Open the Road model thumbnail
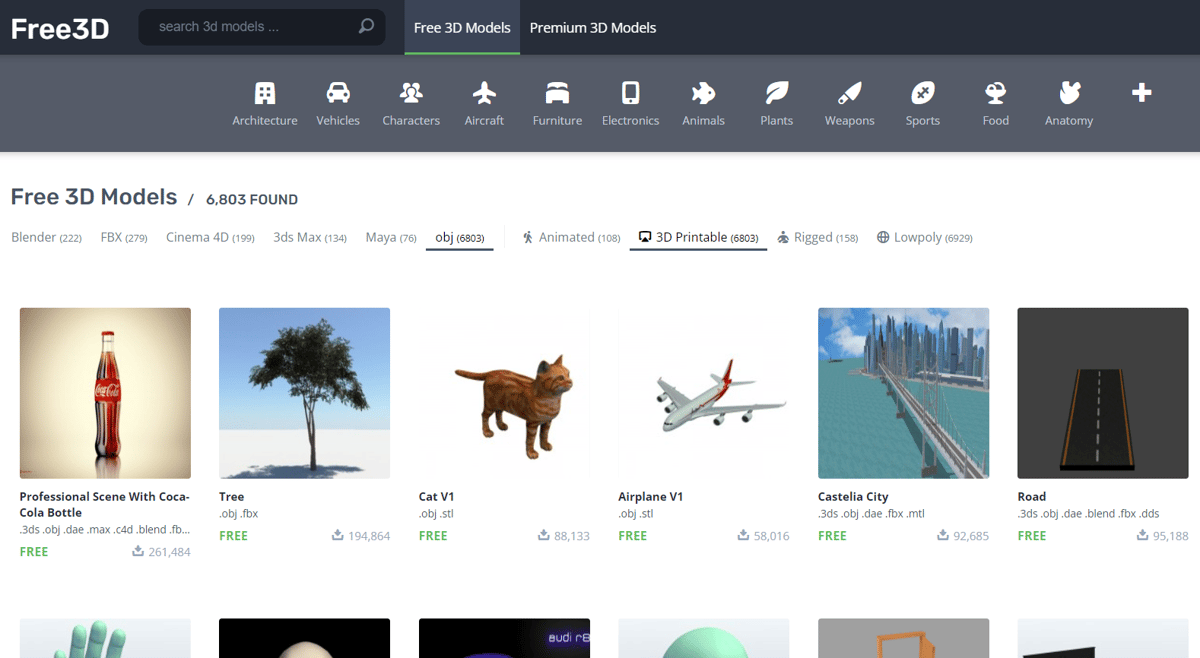The image size is (1200, 658). point(1103,393)
